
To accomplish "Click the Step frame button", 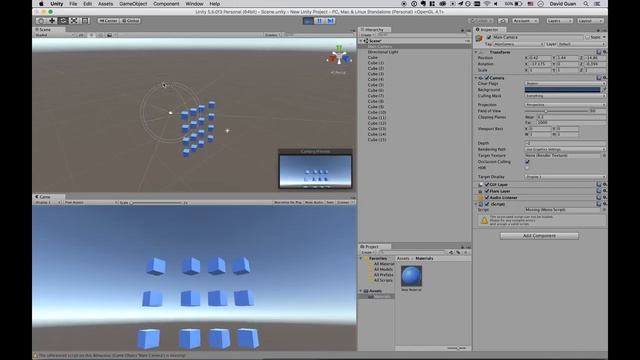I will point(330,20).
